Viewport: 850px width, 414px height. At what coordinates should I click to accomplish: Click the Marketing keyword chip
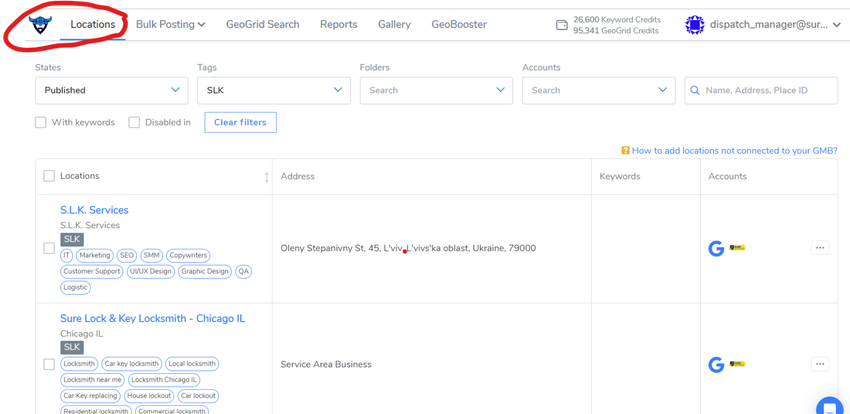tap(94, 255)
